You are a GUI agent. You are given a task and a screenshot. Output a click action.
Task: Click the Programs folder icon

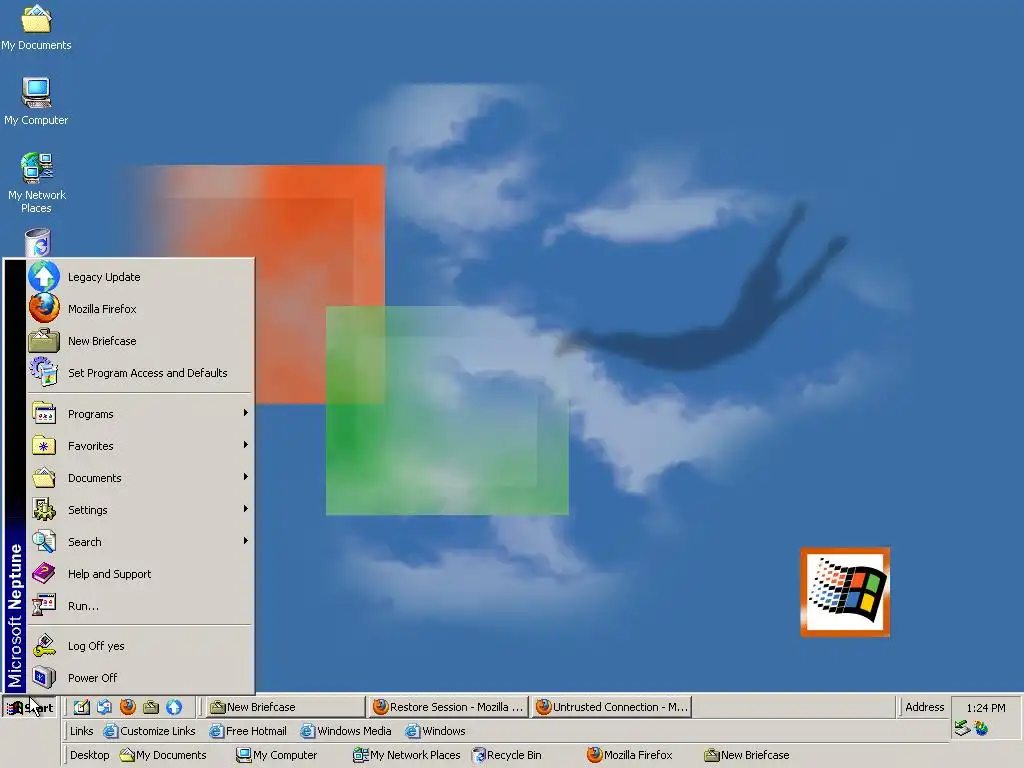click(44, 413)
